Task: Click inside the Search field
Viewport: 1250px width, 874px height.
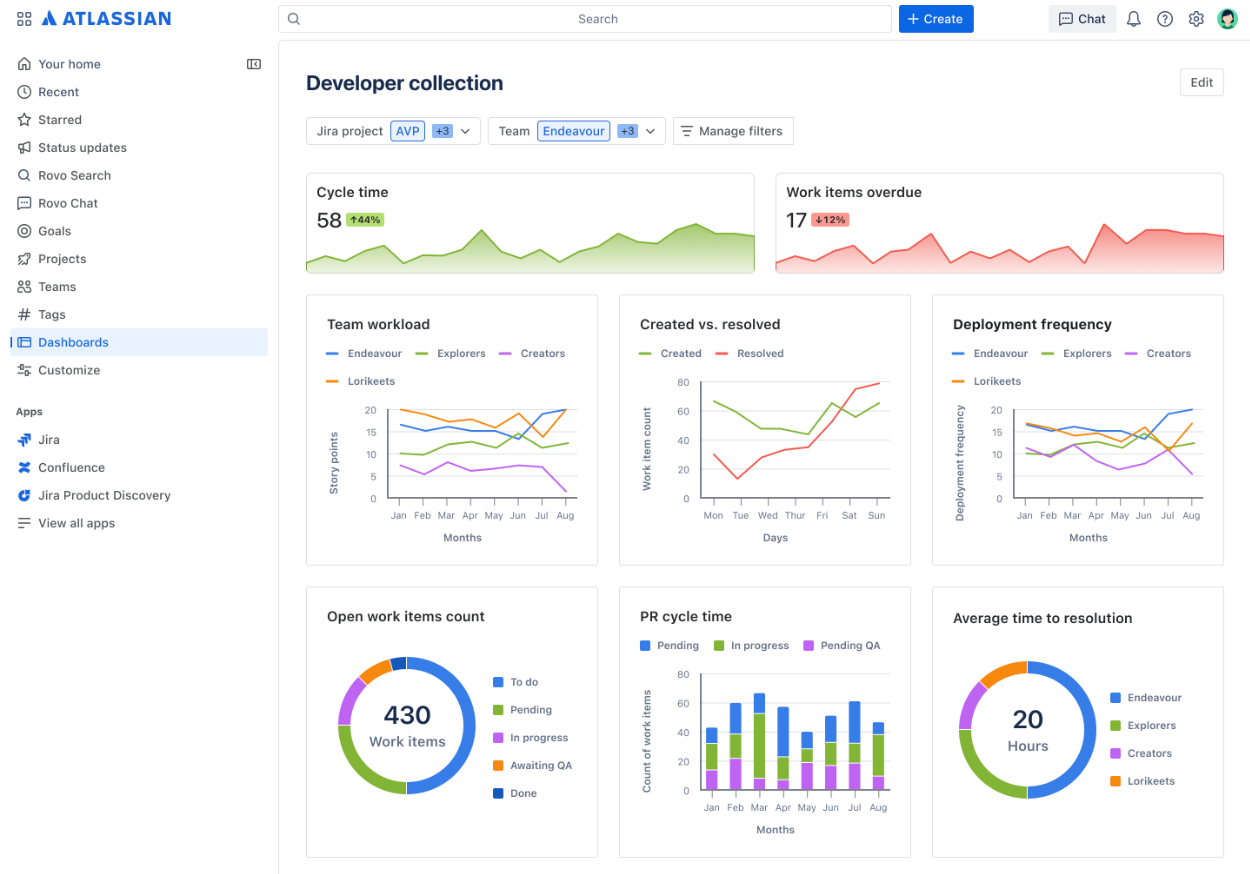Action: click(585, 18)
